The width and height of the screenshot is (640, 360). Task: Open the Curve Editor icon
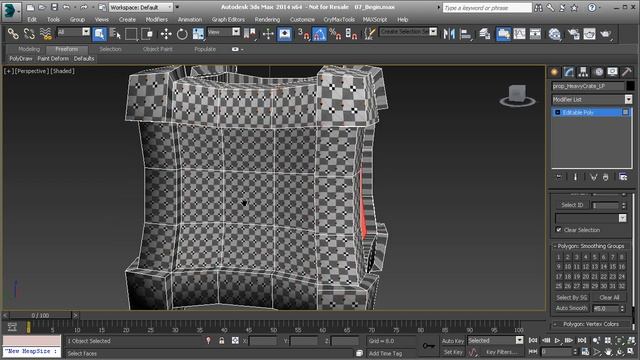point(519,34)
